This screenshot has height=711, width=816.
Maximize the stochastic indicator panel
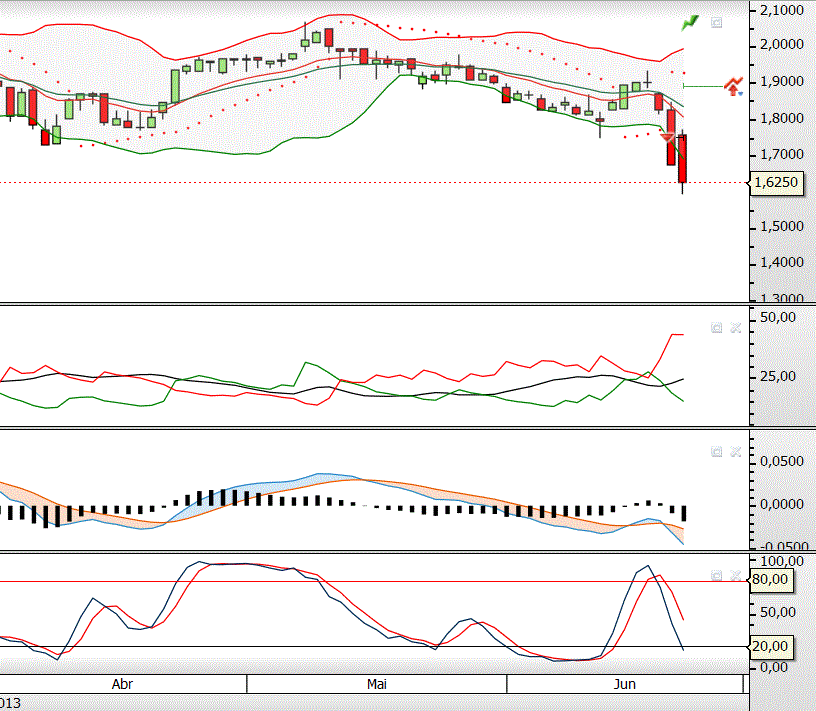pos(717,576)
